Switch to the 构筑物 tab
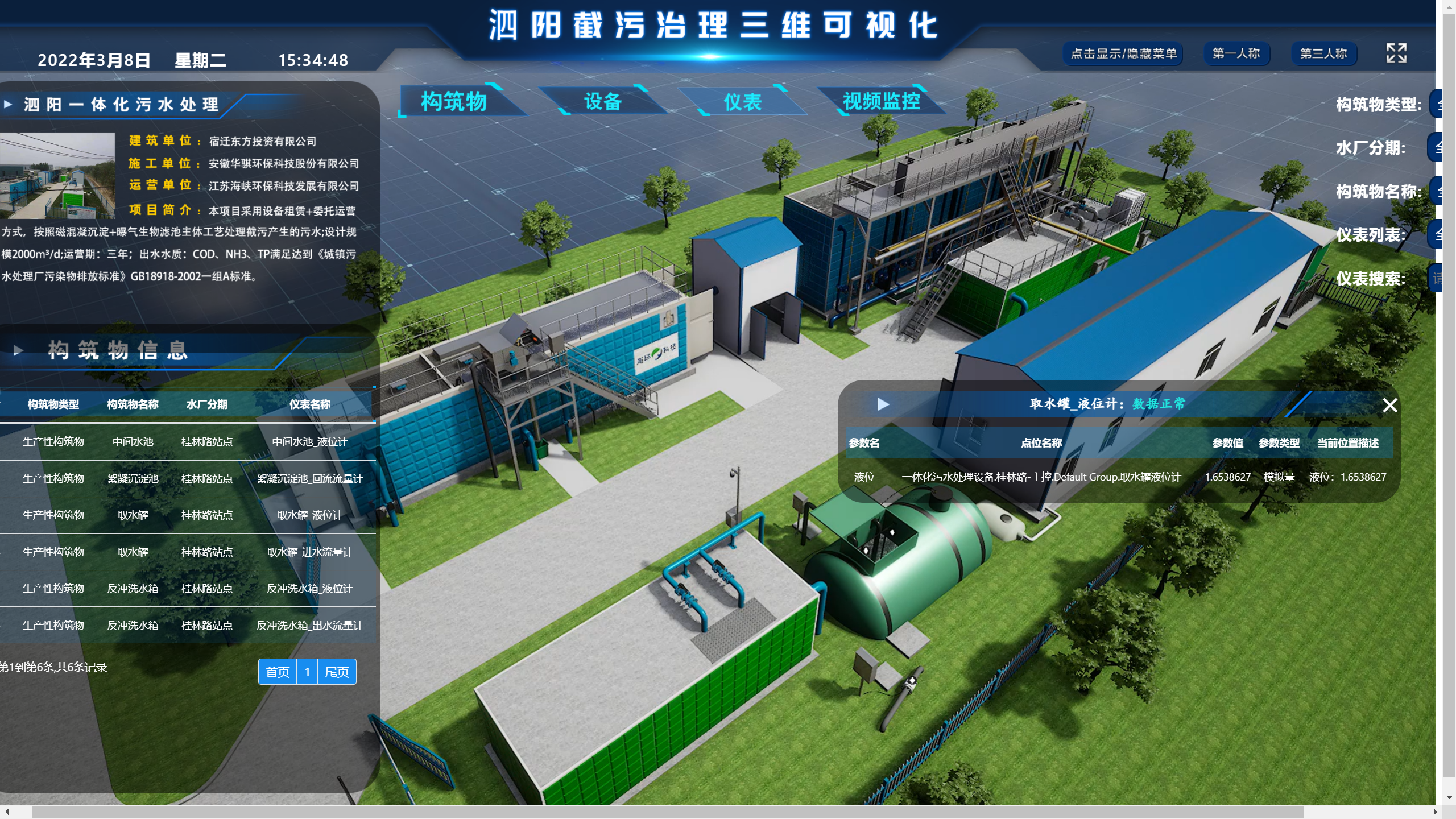This screenshot has height=819, width=1456. click(454, 102)
